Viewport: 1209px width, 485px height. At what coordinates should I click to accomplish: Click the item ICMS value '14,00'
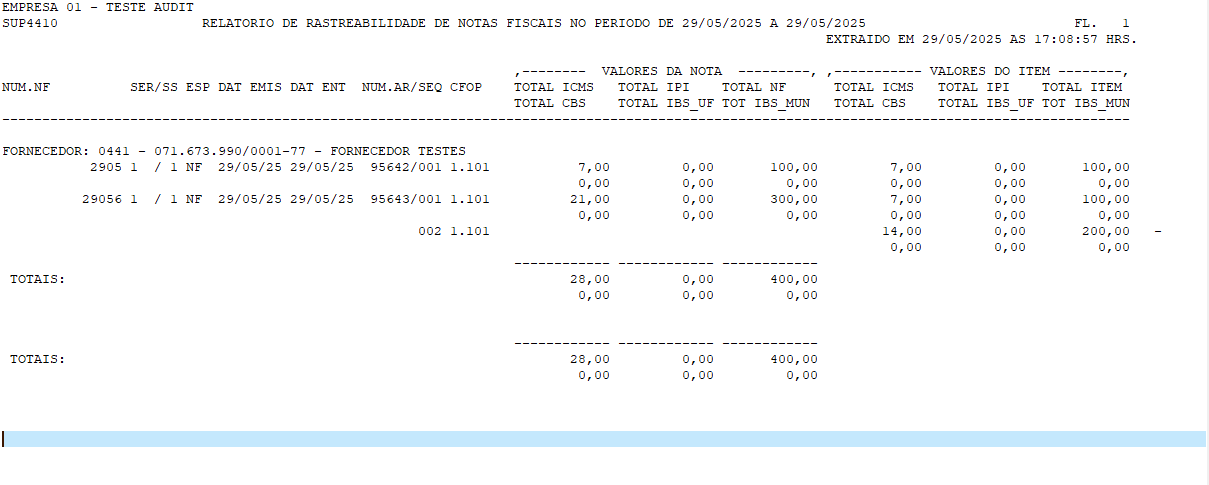tap(902, 232)
